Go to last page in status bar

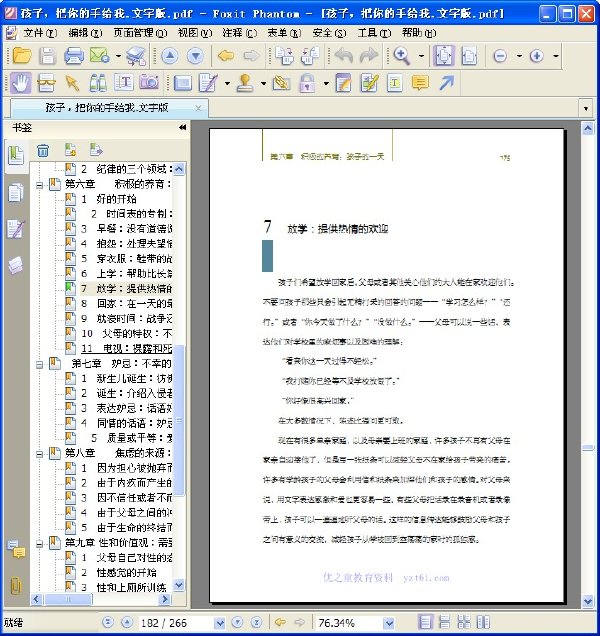pos(256,622)
